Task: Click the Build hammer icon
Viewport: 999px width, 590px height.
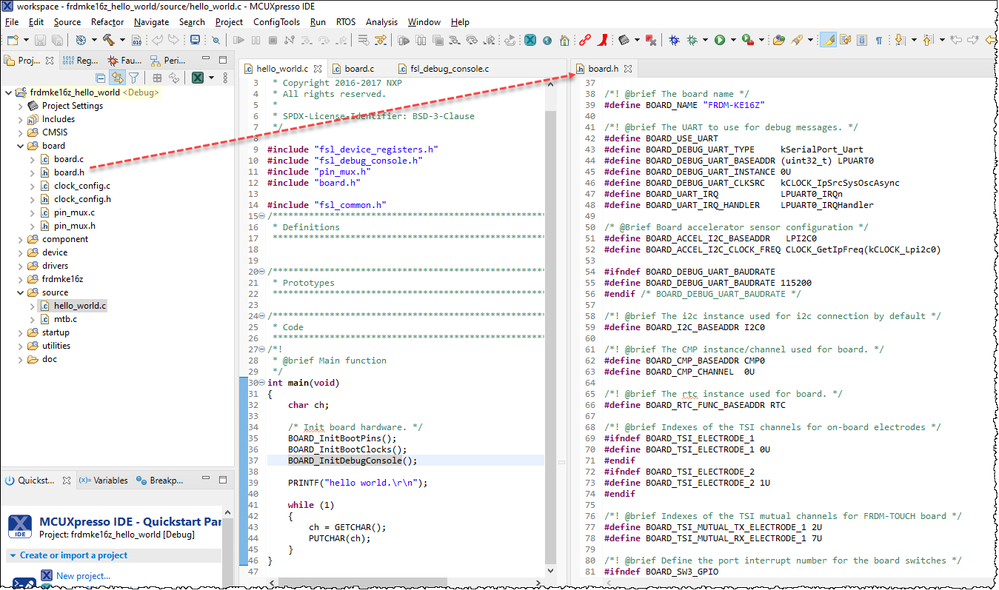Action: 108,40
